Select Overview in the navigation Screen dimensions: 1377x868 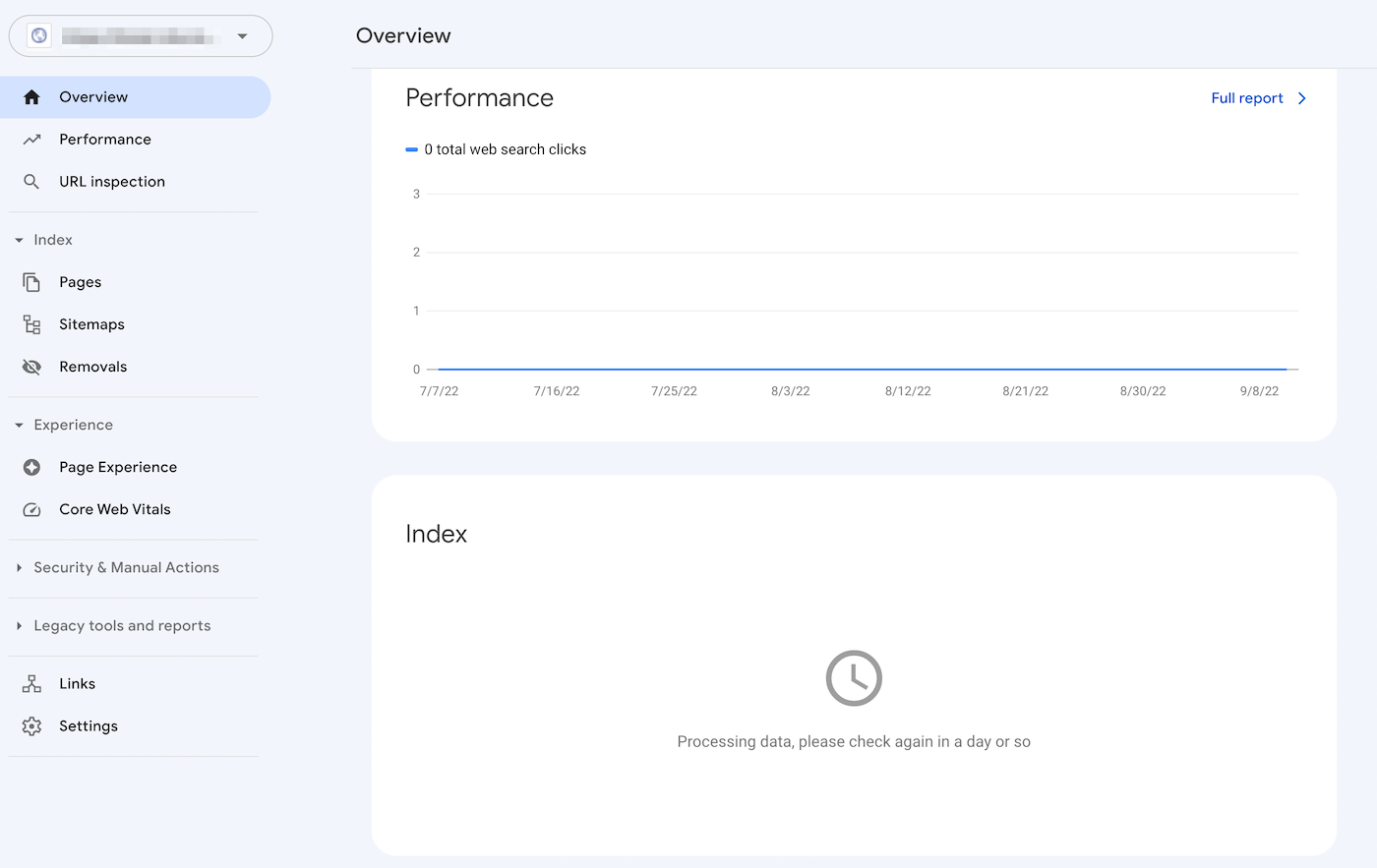[x=93, y=96]
